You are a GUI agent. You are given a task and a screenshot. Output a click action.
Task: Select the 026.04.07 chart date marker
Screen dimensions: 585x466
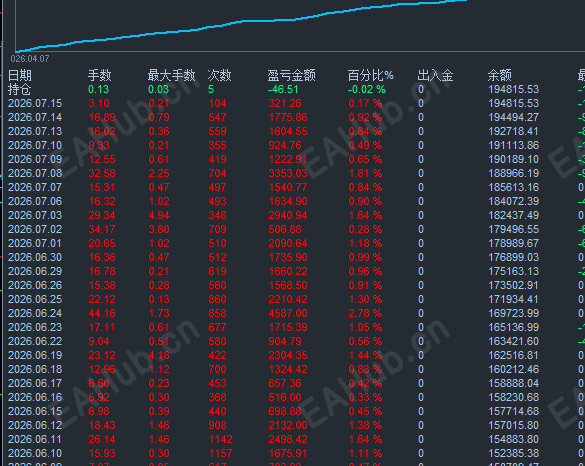click(x=30, y=59)
